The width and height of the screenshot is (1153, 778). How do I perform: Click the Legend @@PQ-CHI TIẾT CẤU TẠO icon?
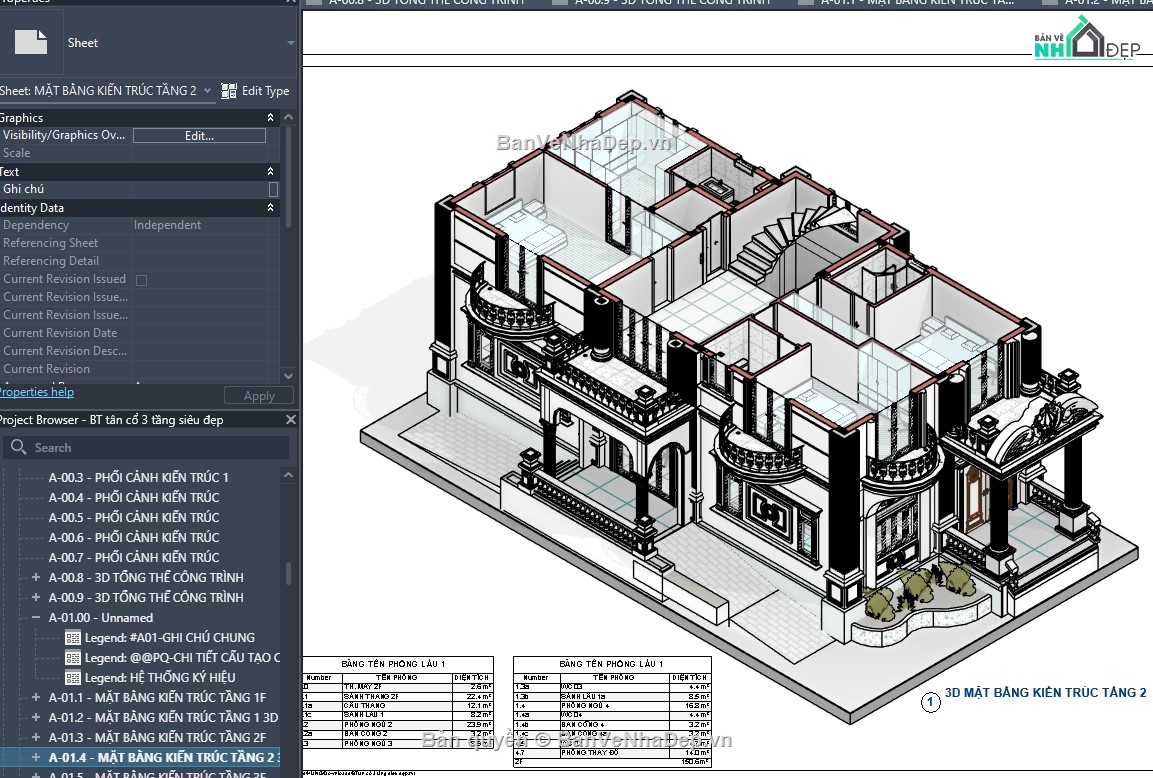pos(73,657)
